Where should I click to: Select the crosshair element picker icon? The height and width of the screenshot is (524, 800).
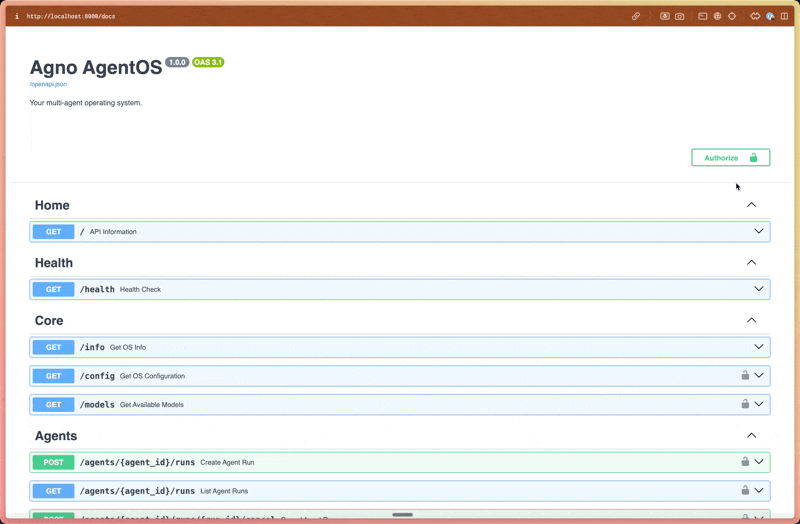pyautogui.click(x=732, y=16)
